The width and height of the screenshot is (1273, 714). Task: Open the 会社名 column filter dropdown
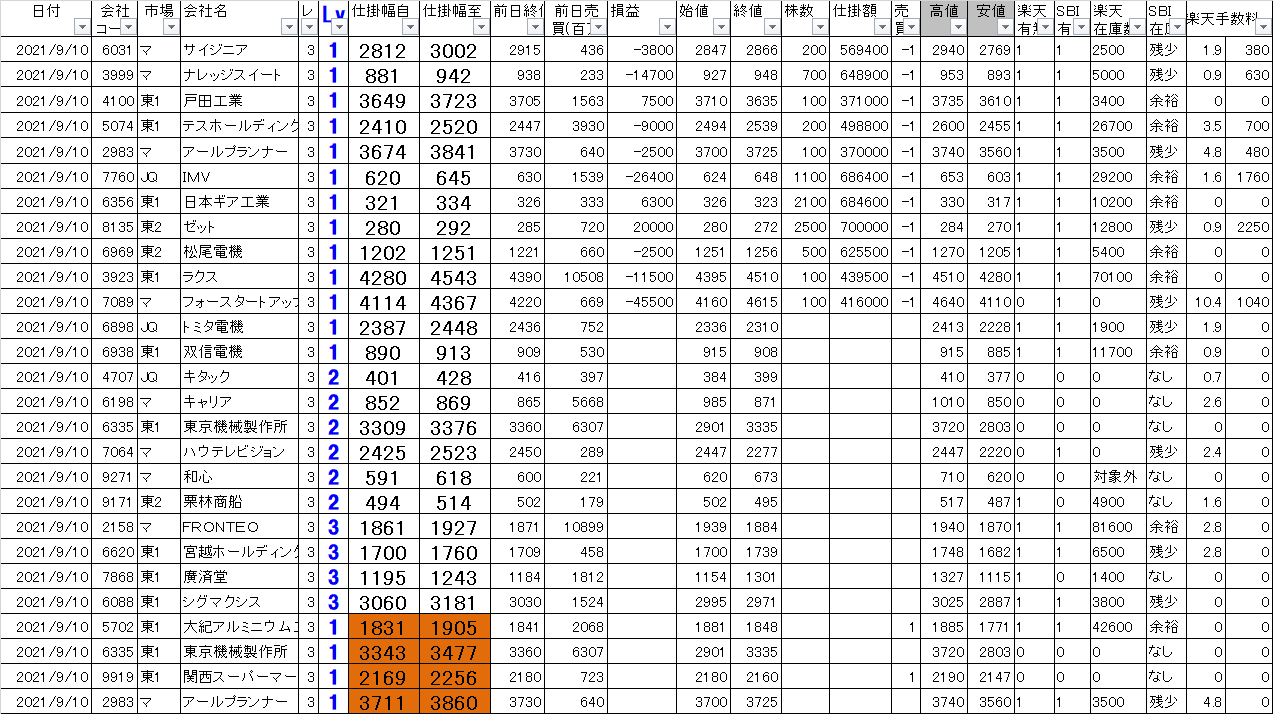(290, 29)
